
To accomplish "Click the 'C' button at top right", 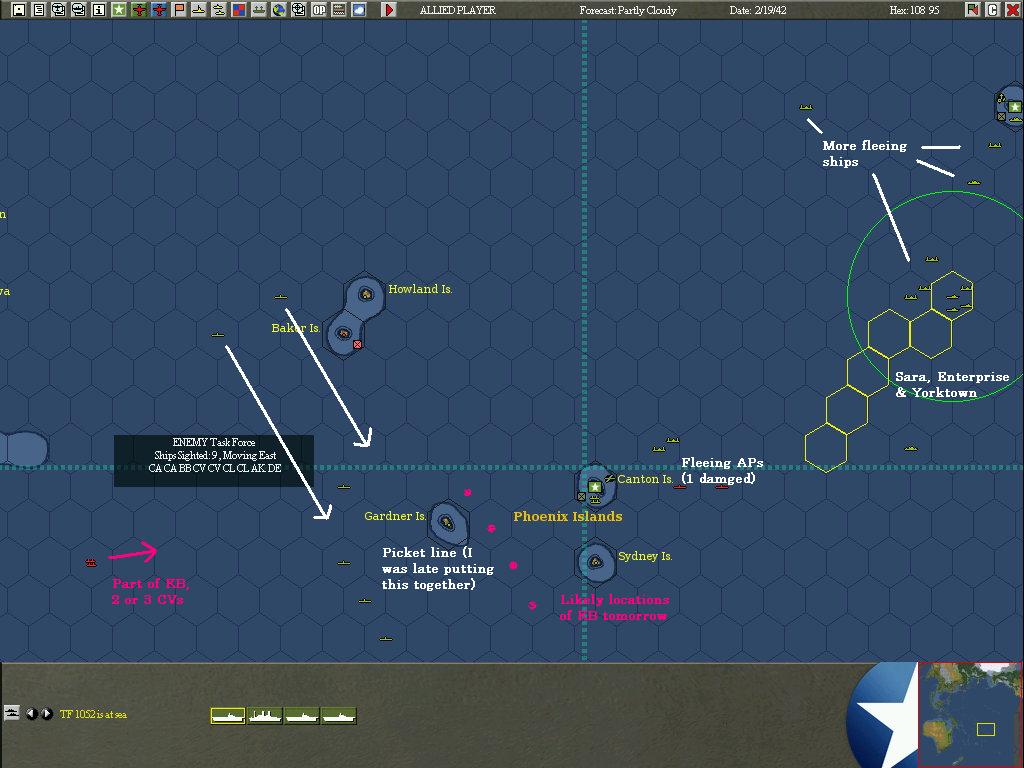I will pyautogui.click(x=993, y=10).
